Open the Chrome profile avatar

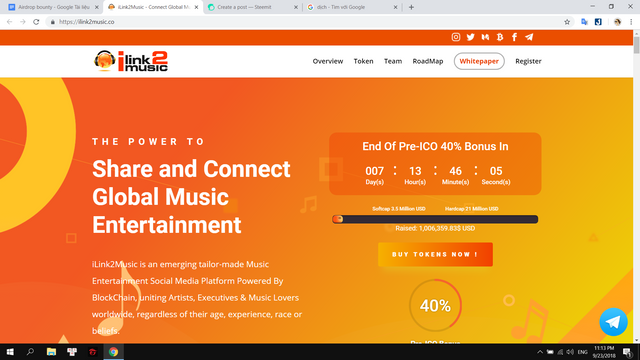[617, 22]
